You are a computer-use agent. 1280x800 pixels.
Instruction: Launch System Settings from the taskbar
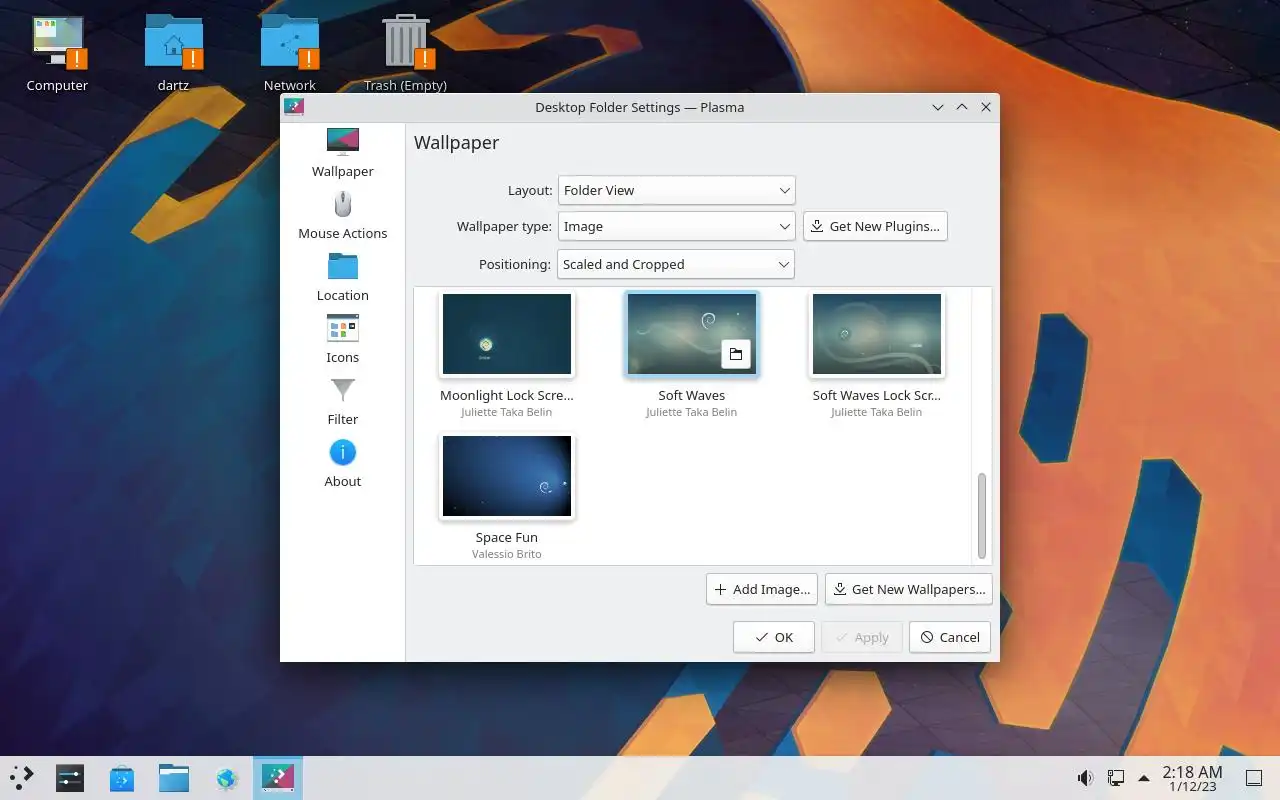[70, 778]
